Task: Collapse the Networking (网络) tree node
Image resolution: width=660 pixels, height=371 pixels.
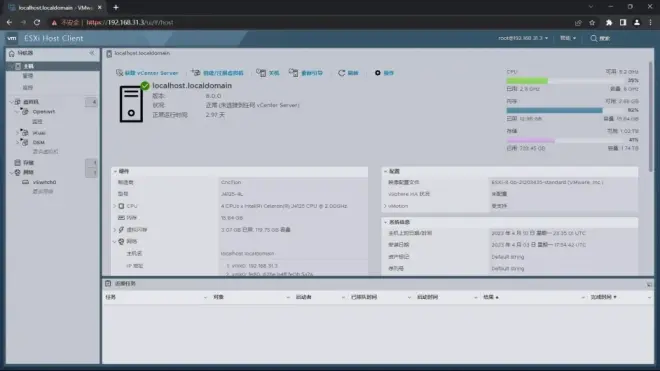Action: [11, 172]
